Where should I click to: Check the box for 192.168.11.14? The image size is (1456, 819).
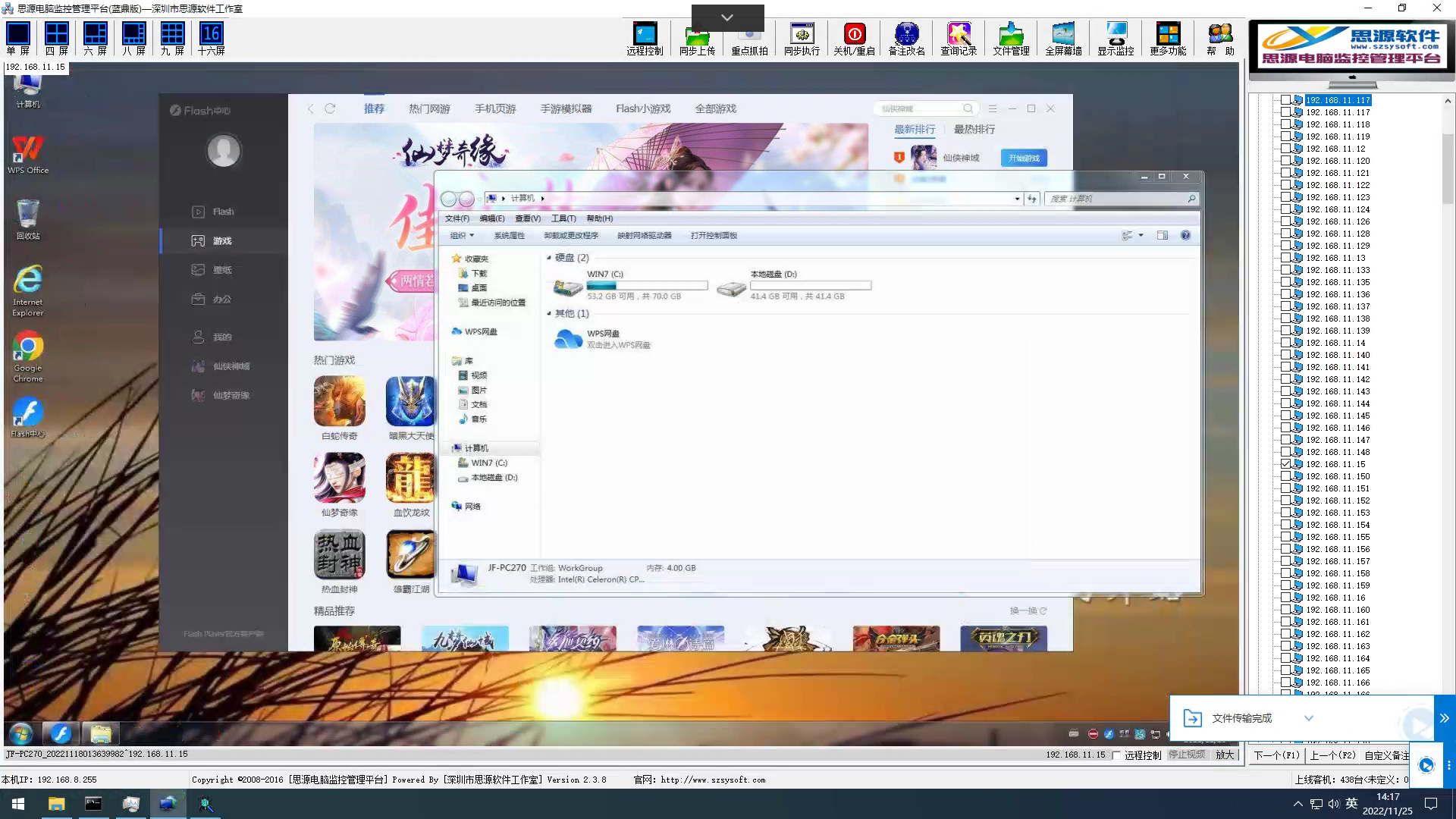(x=1285, y=343)
